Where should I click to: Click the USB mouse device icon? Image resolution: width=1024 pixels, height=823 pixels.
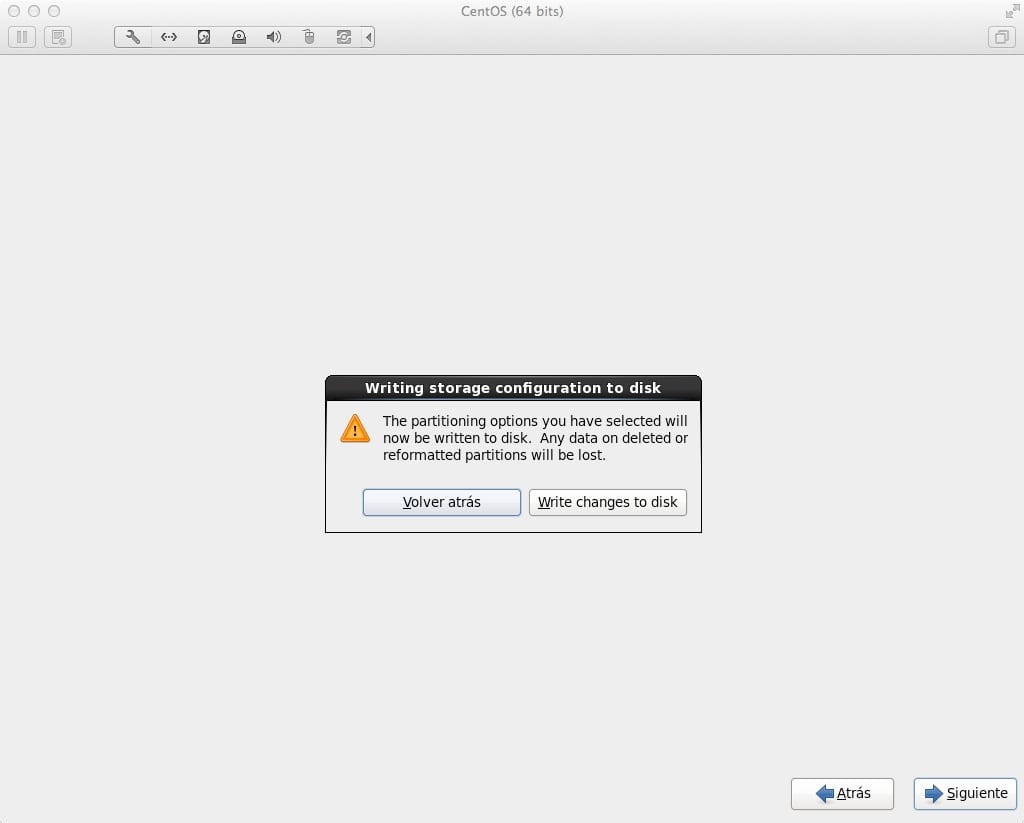tap(309, 37)
